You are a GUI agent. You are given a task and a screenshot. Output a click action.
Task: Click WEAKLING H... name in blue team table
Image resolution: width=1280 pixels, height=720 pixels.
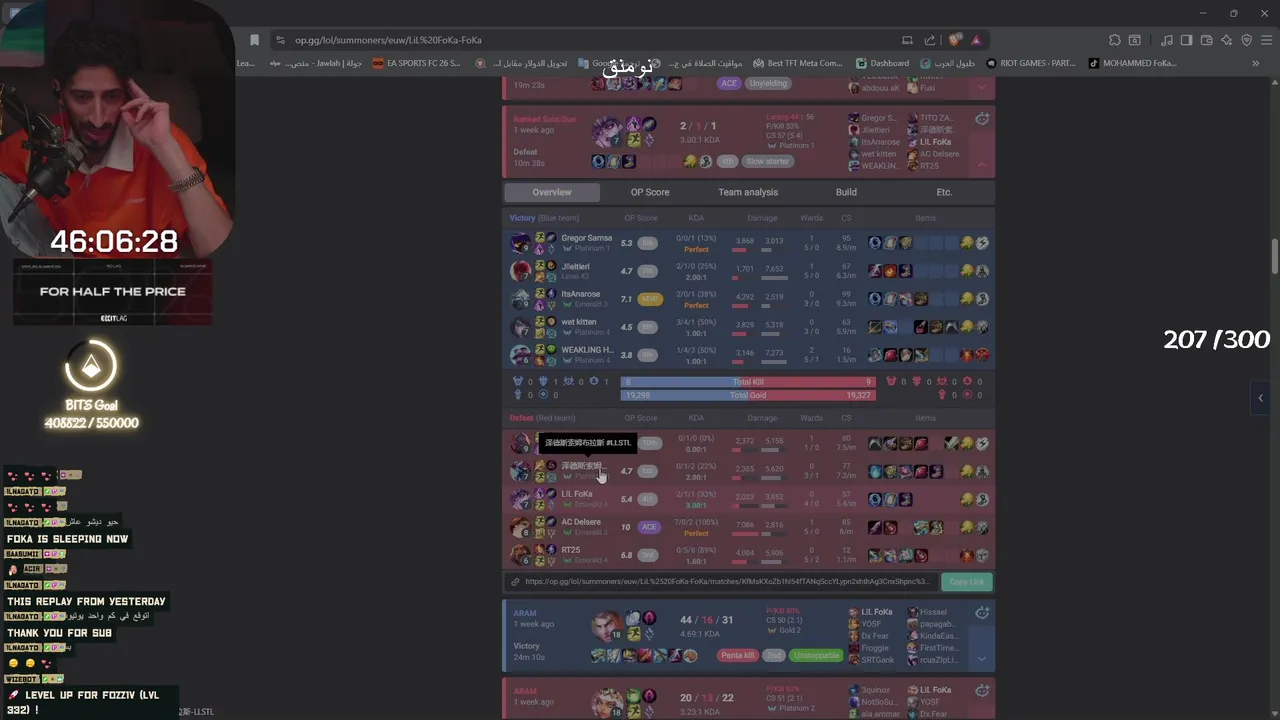(587, 350)
